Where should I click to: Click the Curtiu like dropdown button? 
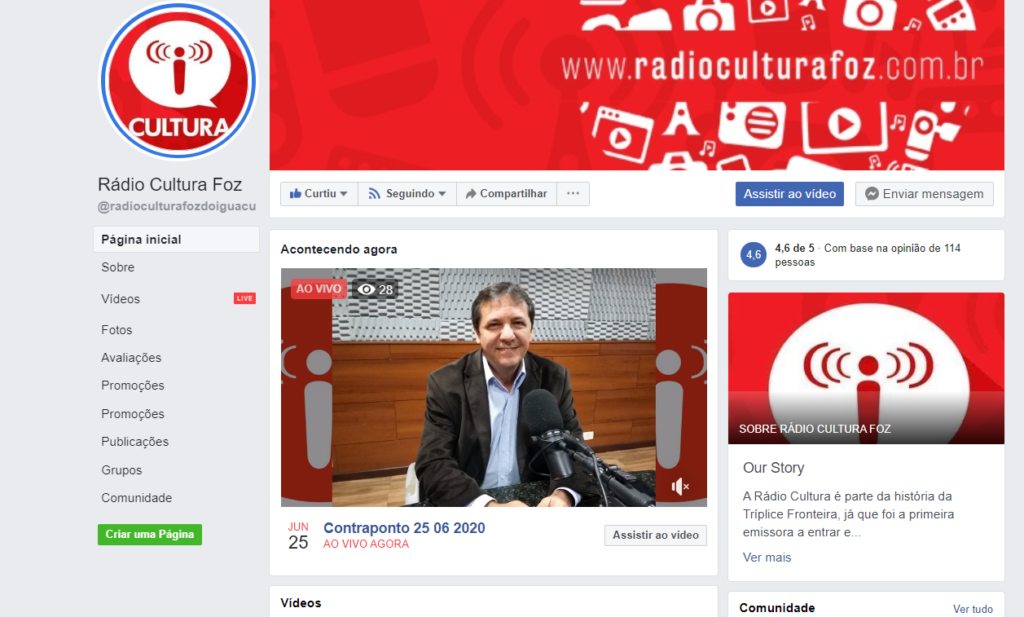(319, 194)
